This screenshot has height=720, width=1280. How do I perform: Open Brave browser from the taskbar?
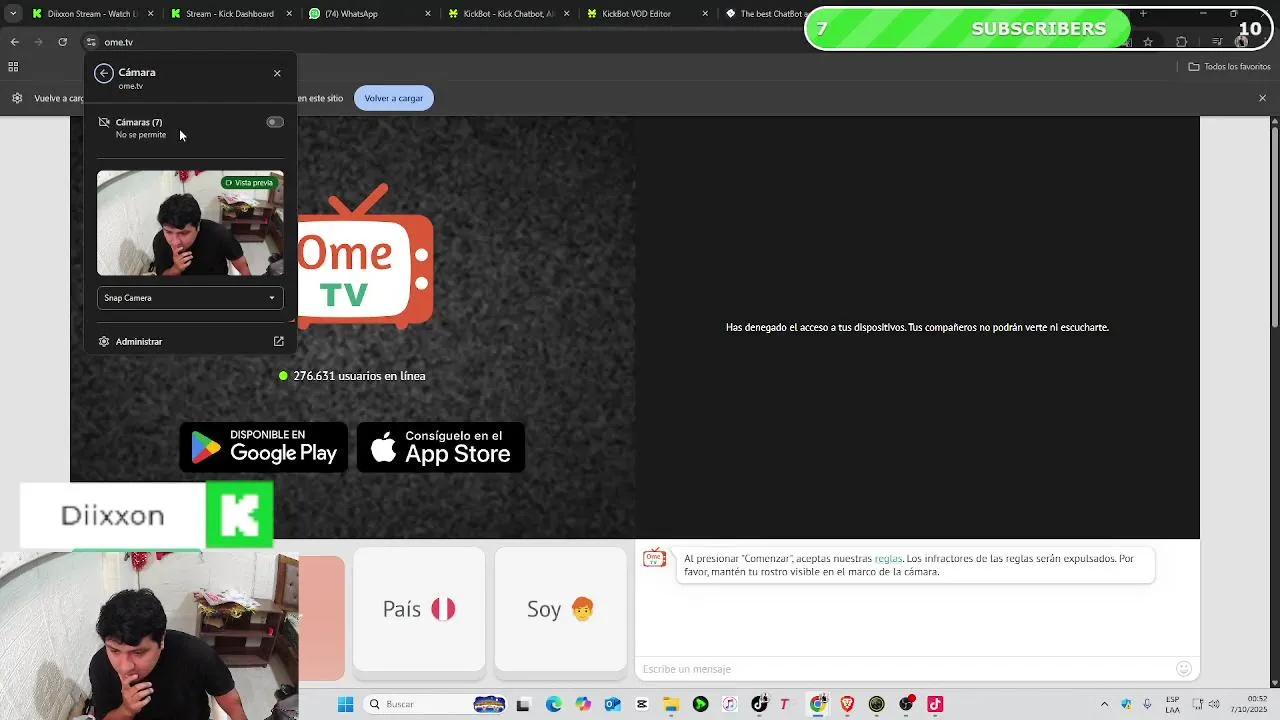pyautogui.click(x=847, y=704)
